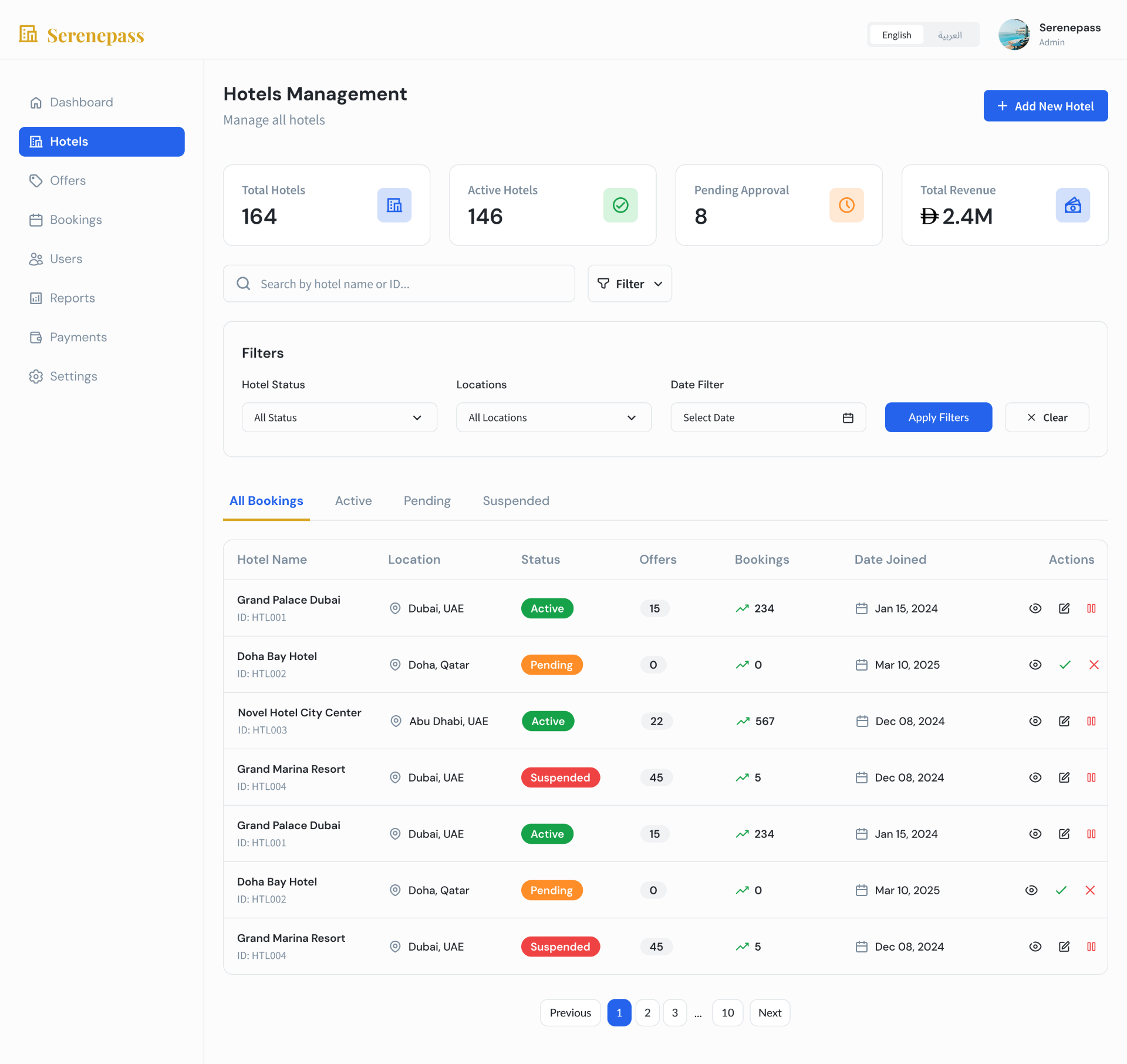The image size is (1127, 1064).
Task: View first Grand Marina Resort via eye icon
Action: click(x=1035, y=777)
